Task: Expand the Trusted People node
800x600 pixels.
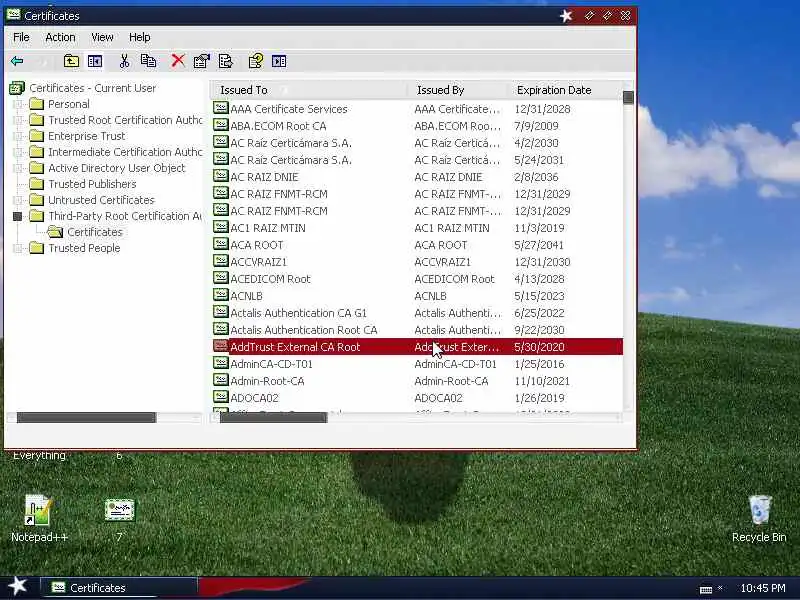Action: pyautogui.click(x=18, y=248)
